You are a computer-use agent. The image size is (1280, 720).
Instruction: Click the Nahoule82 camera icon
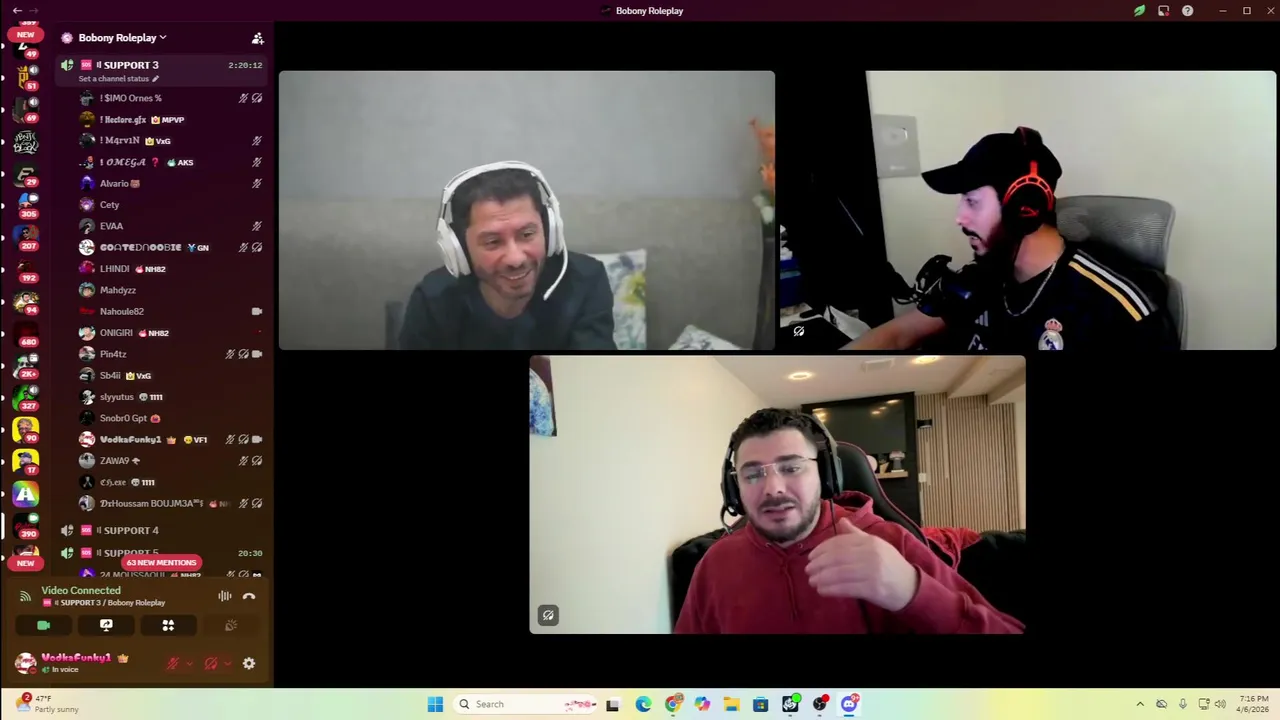pyautogui.click(x=257, y=311)
